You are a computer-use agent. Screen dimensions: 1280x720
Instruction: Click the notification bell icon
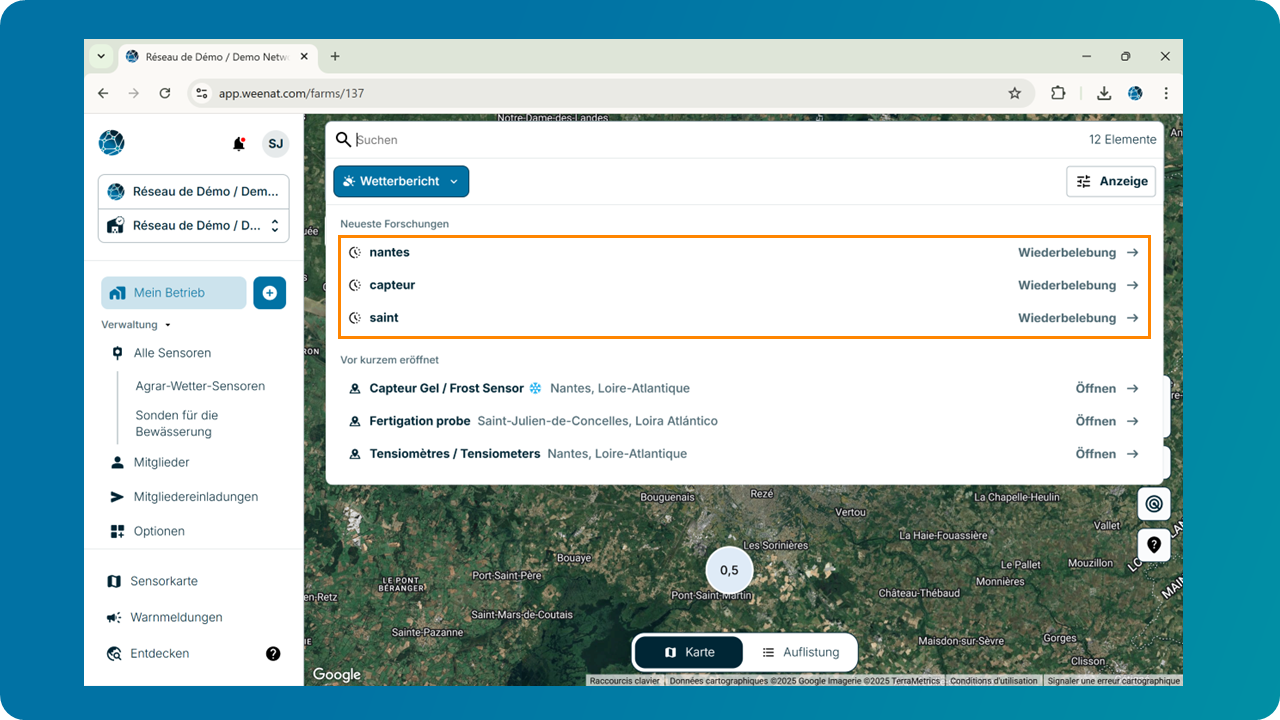(238, 144)
